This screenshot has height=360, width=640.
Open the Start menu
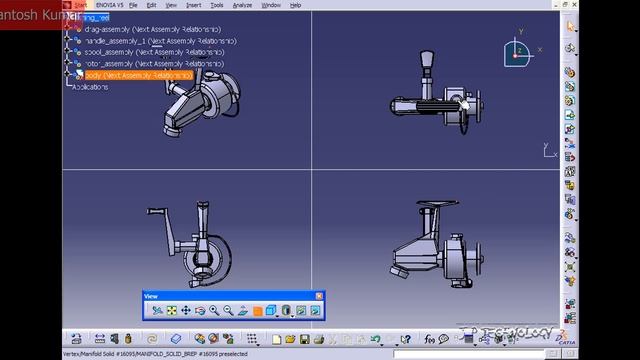click(x=80, y=5)
